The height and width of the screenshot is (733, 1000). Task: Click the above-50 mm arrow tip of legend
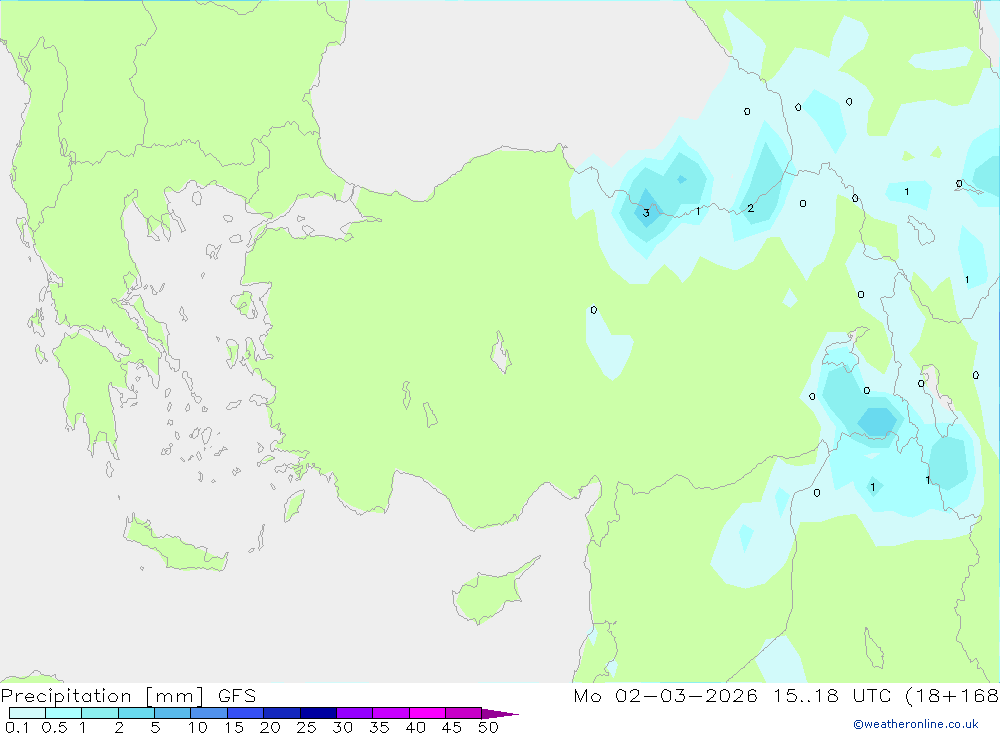click(500, 713)
